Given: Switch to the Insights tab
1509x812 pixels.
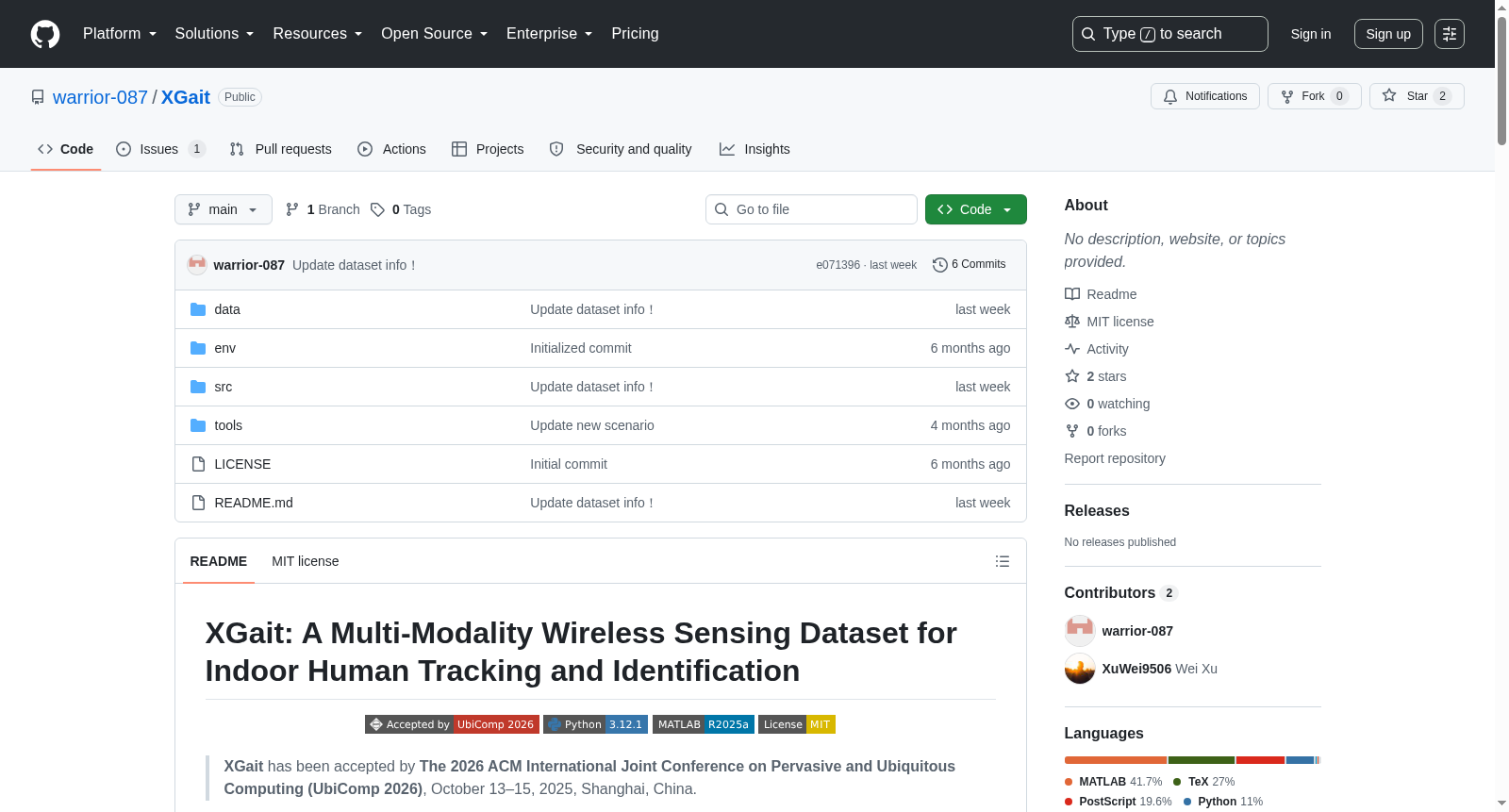Looking at the screenshot, I should pyautogui.click(x=754, y=149).
